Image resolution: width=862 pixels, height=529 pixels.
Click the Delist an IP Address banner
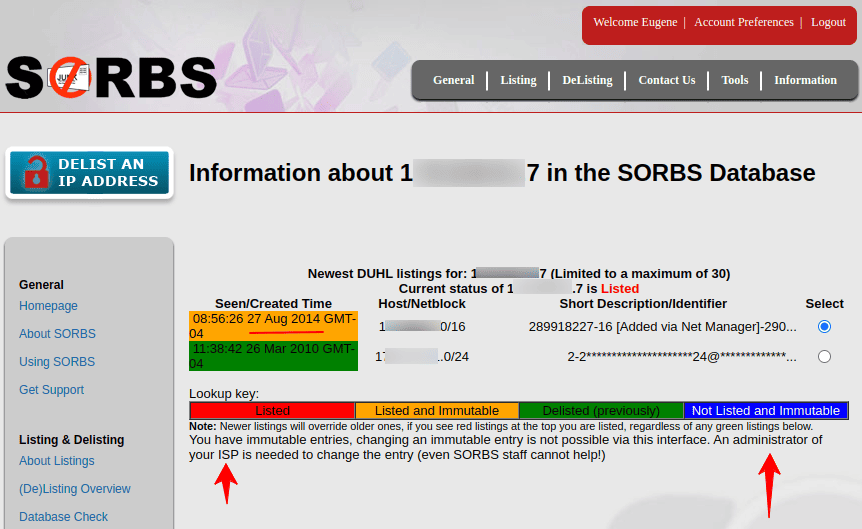(90, 173)
